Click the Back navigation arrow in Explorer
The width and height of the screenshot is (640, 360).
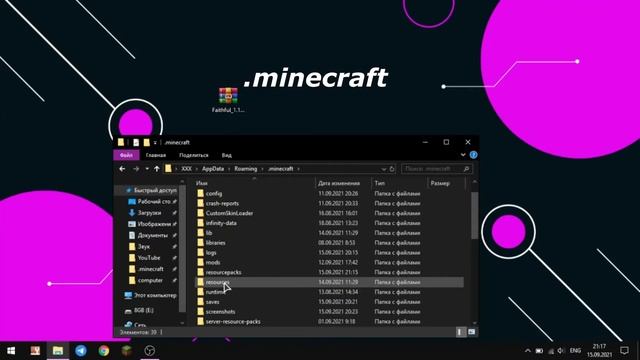click(122, 169)
